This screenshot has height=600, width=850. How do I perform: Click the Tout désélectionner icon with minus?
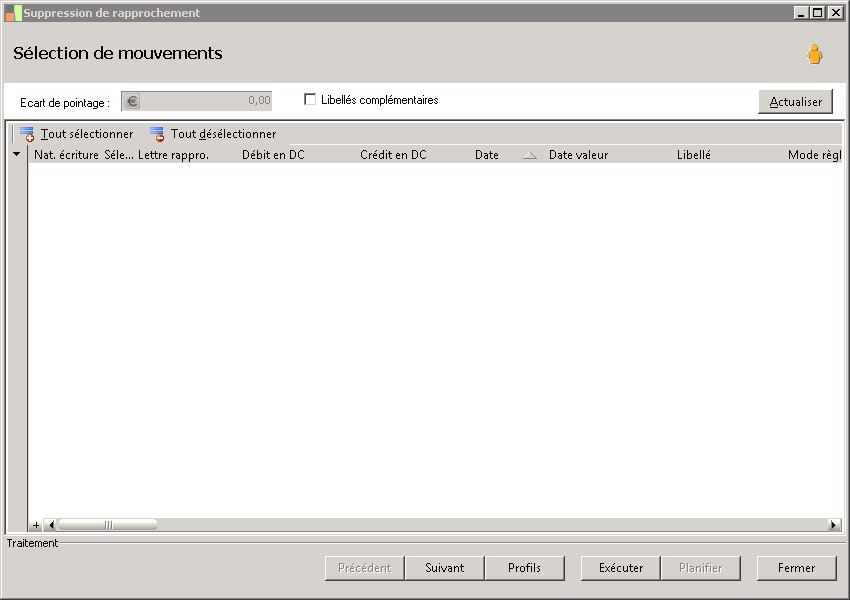click(x=157, y=134)
